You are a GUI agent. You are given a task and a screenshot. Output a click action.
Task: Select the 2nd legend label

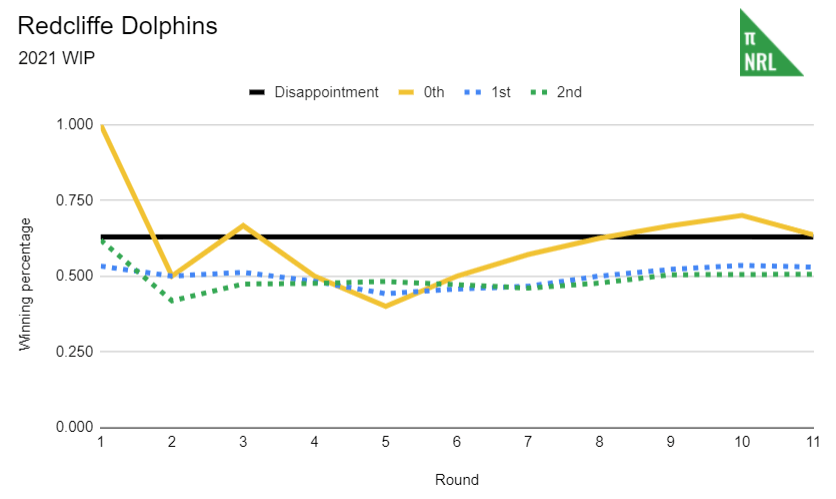pos(569,92)
